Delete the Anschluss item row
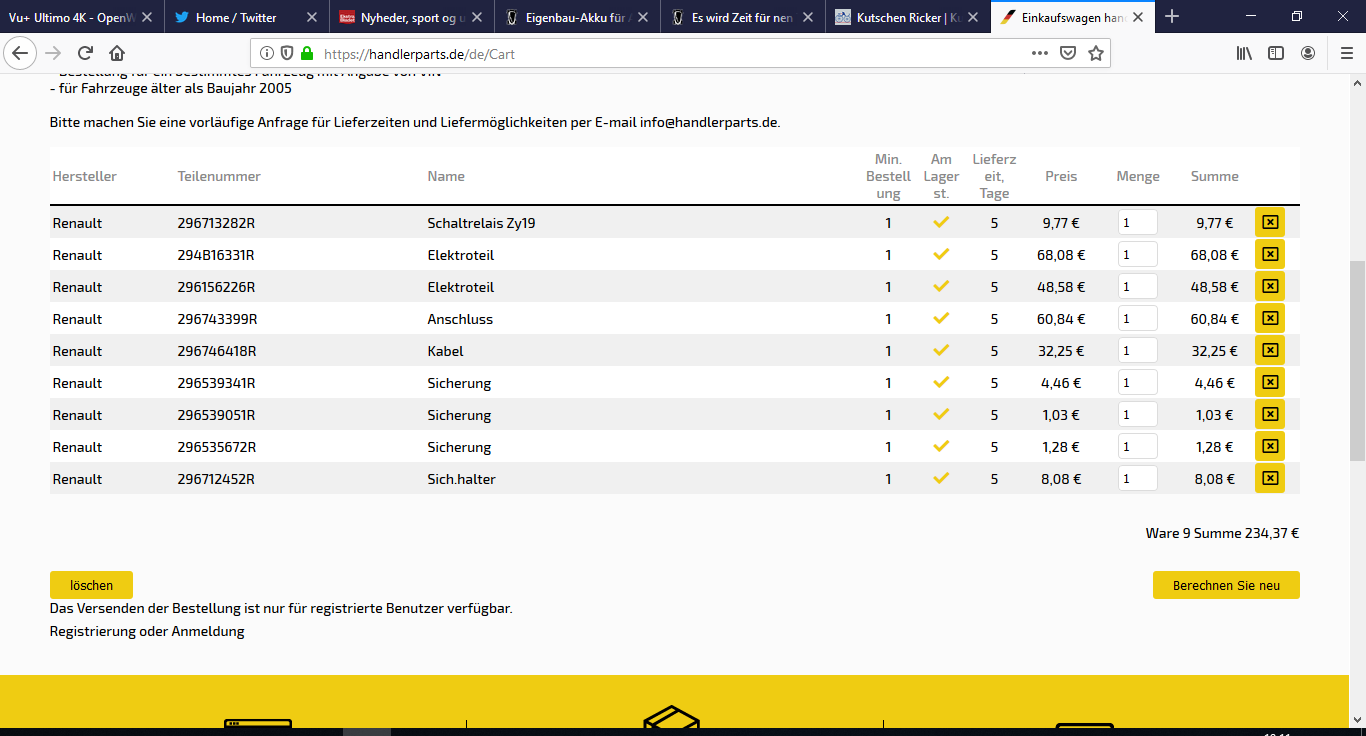Image resolution: width=1366 pixels, height=736 pixels. (1270, 318)
